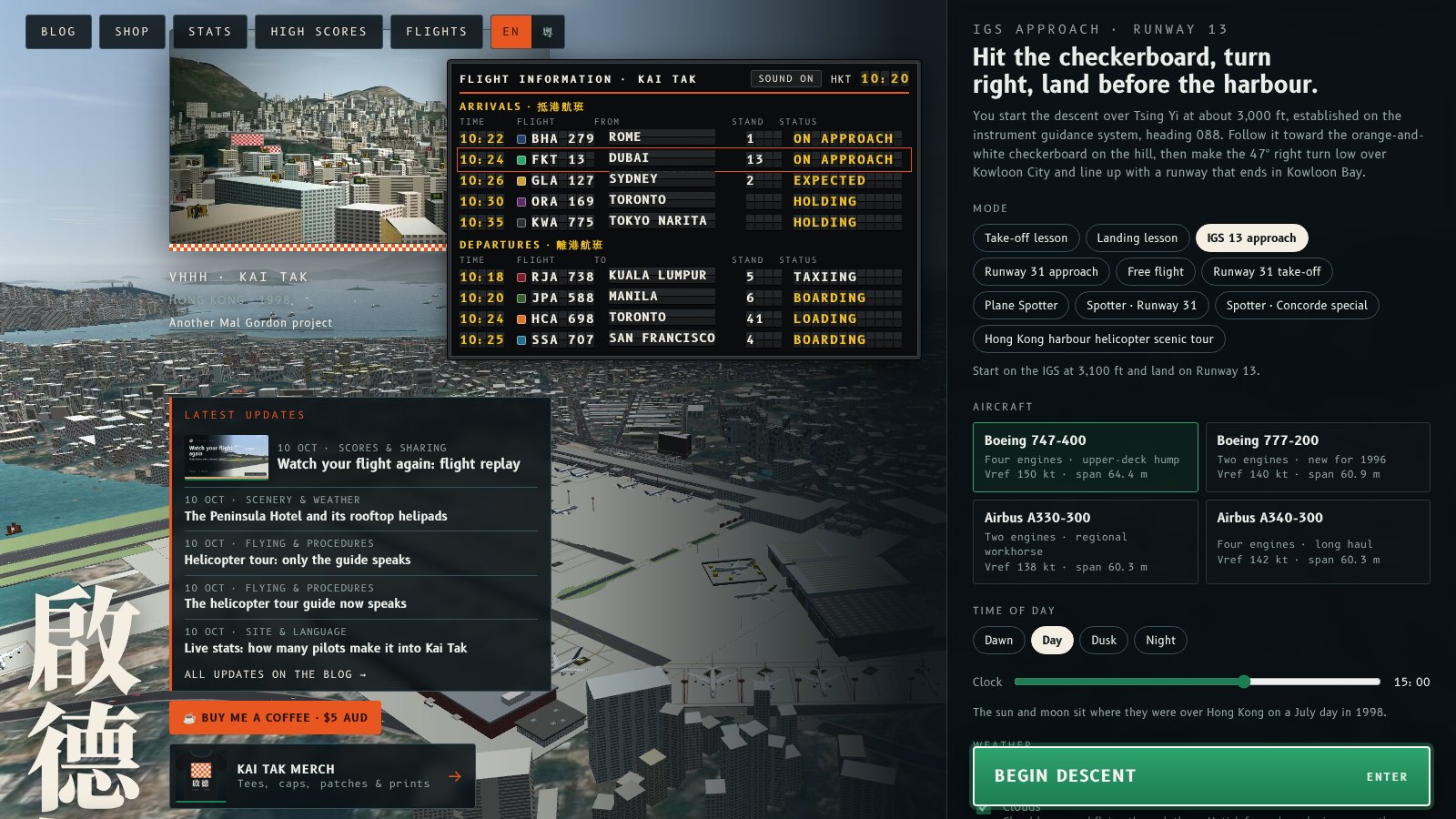Select arrival row ORA 169 TORONTO
Image resolution: width=1456 pixels, height=819 pixels.
pyautogui.click(x=683, y=201)
